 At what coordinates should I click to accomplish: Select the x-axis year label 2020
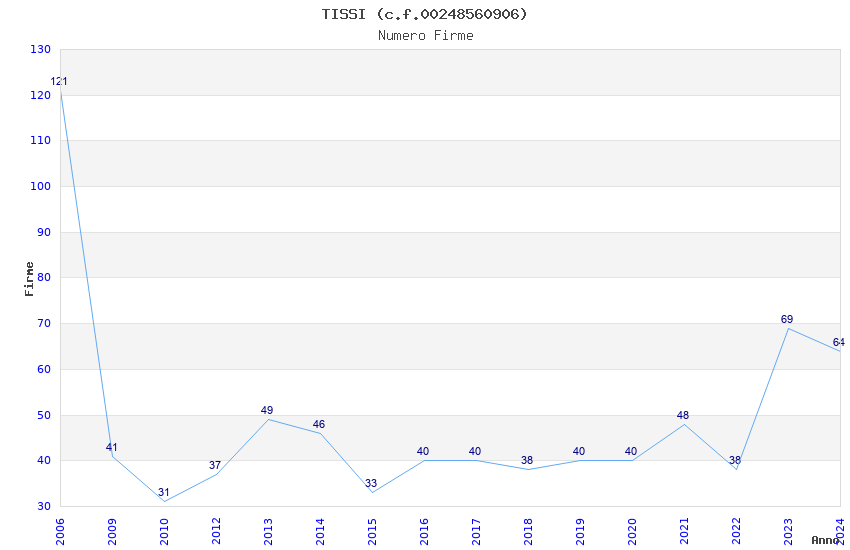click(632, 531)
